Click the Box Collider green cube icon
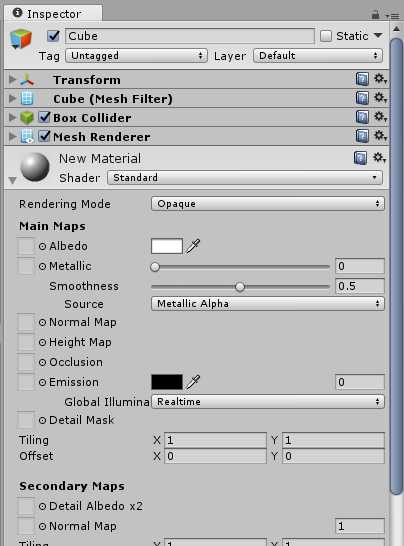404x546 pixels. (x=27, y=118)
